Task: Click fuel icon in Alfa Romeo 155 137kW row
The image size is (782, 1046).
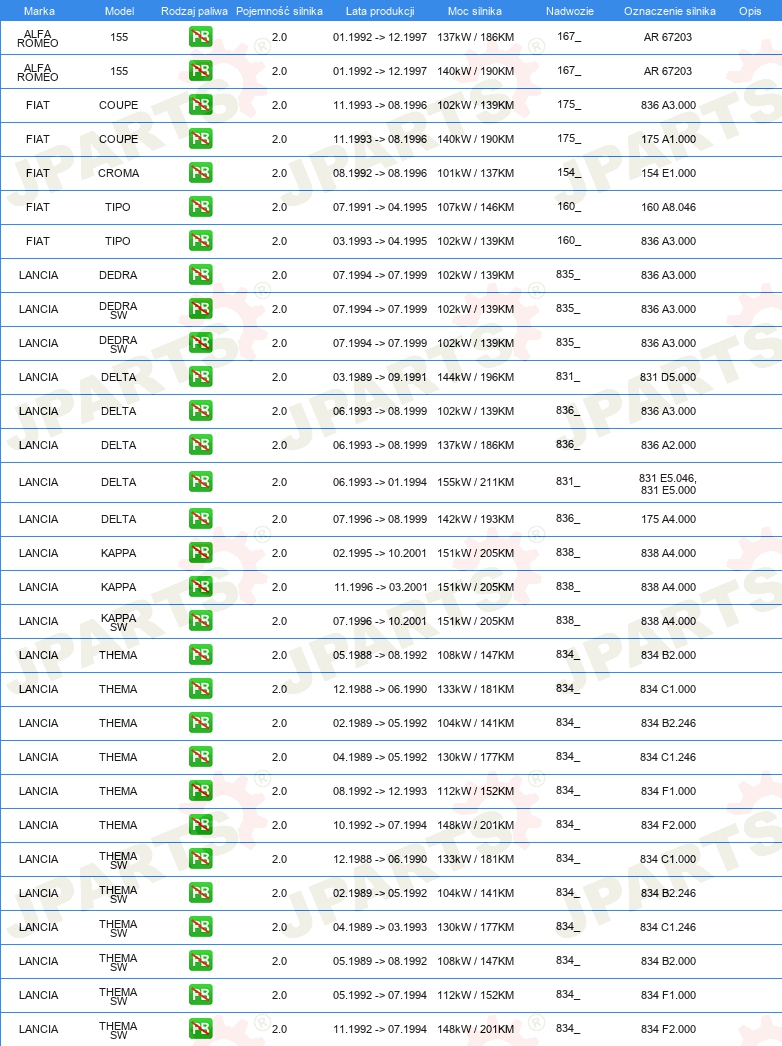Action: coord(200,37)
